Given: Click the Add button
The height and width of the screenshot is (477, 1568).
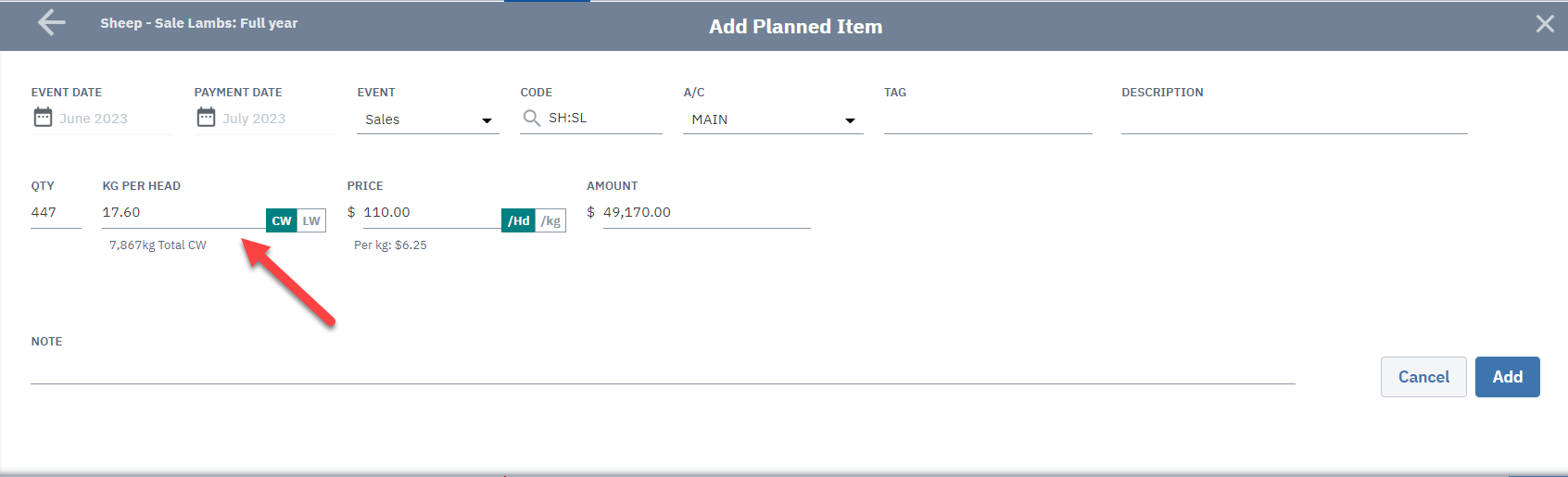Looking at the screenshot, I should click(x=1507, y=377).
